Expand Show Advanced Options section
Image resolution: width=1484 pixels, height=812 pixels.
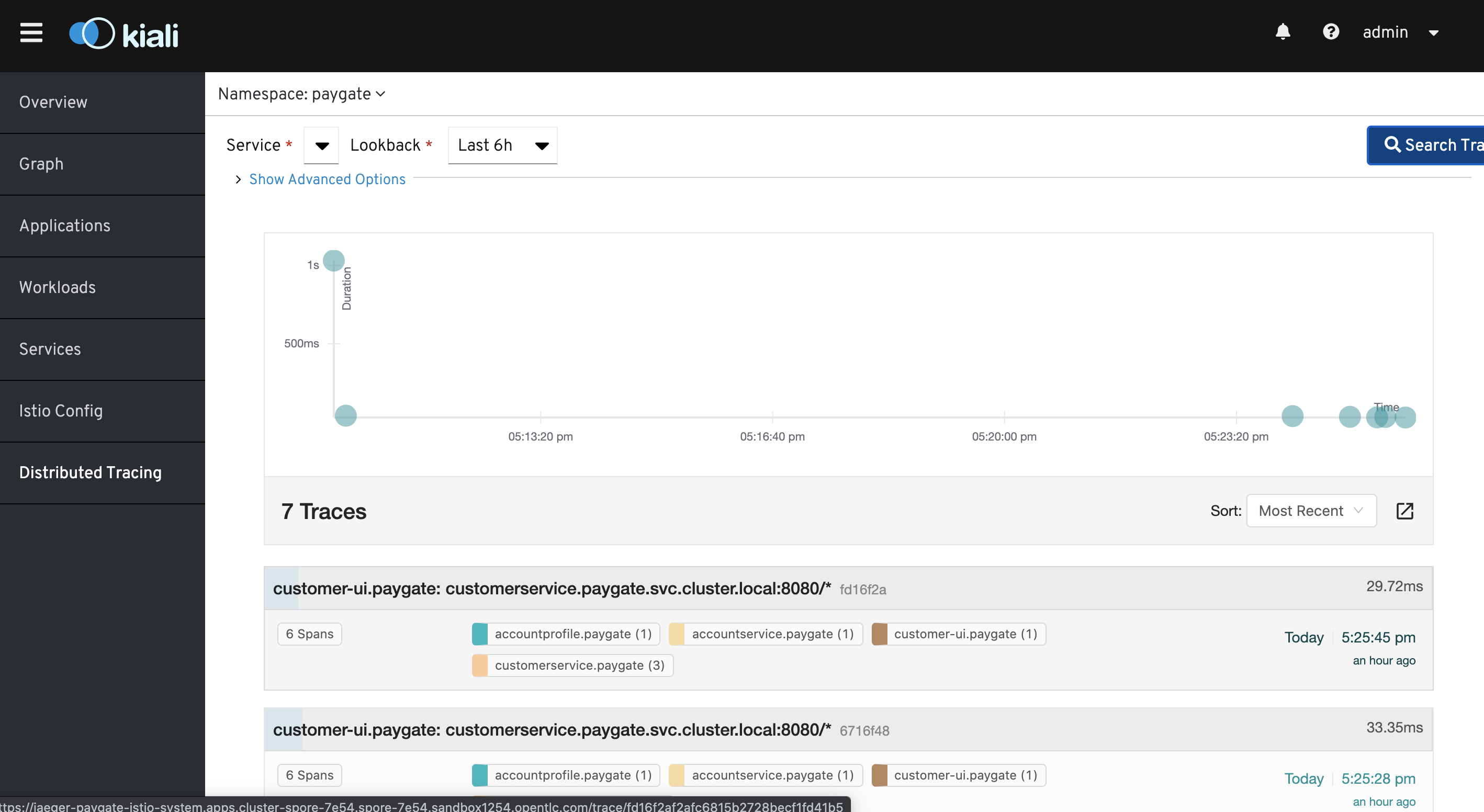click(326, 179)
